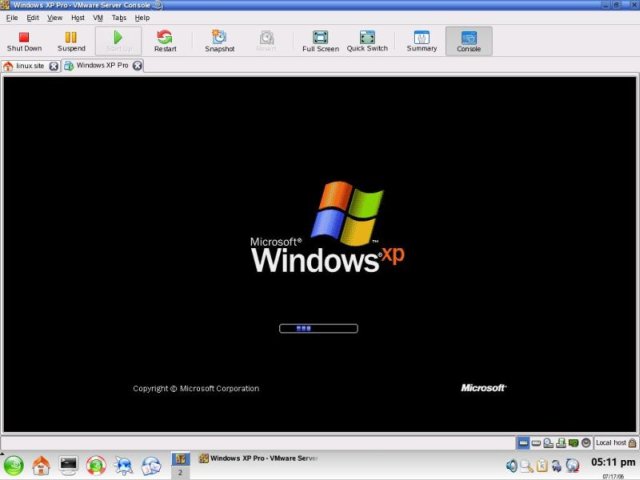Click the green network adapter status icon
This screenshot has width=640, height=480.
tap(573, 443)
